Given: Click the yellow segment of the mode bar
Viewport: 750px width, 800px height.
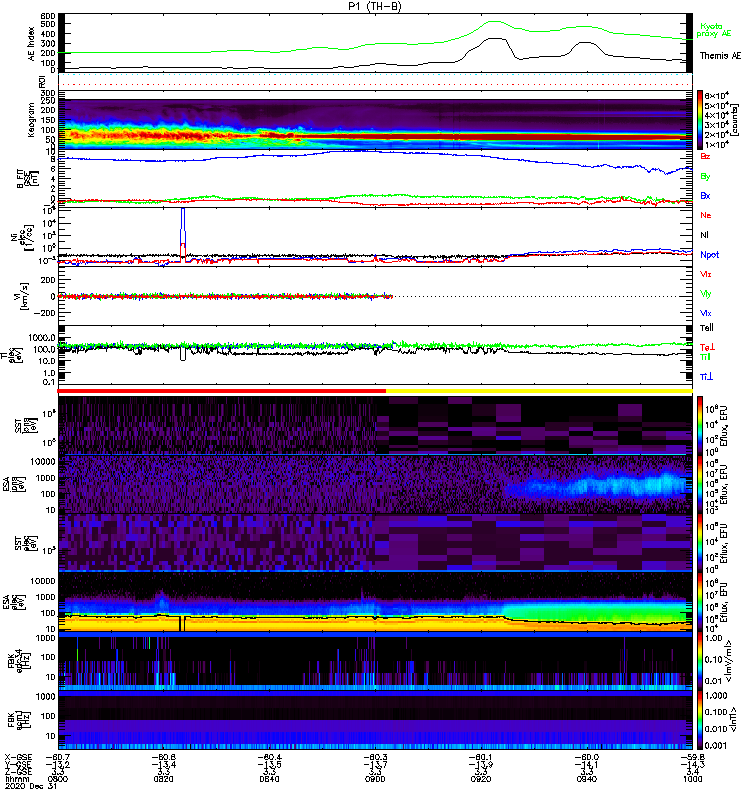Looking at the screenshot, I should [x=539, y=391].
